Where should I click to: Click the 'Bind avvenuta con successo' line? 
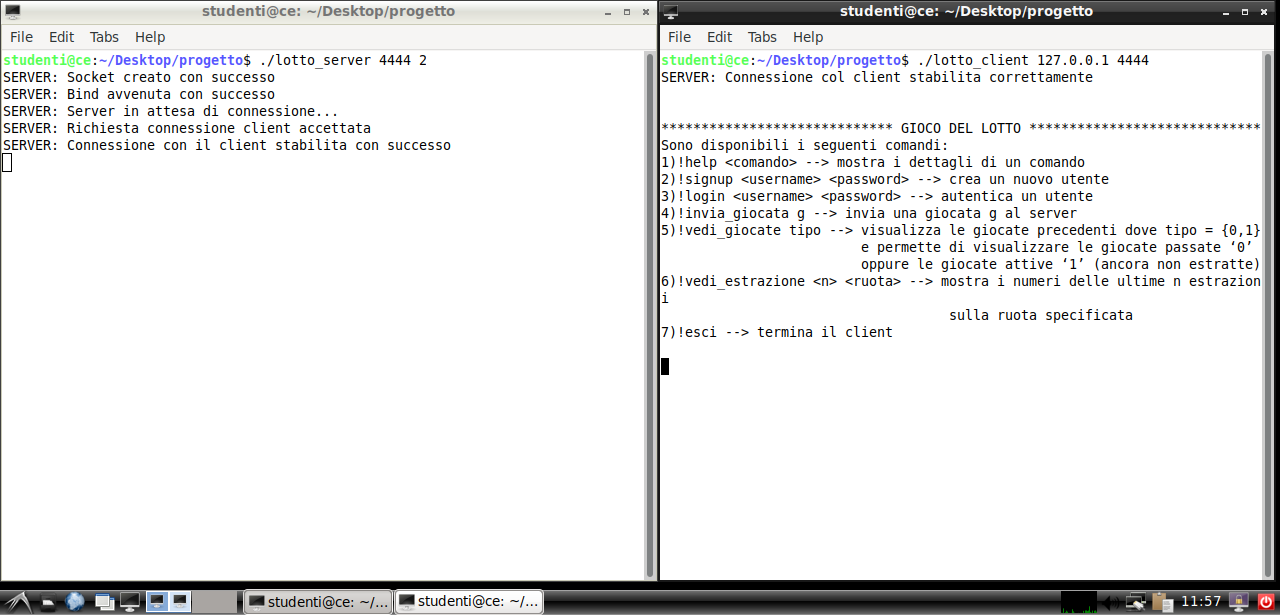(x=139, y=94)
